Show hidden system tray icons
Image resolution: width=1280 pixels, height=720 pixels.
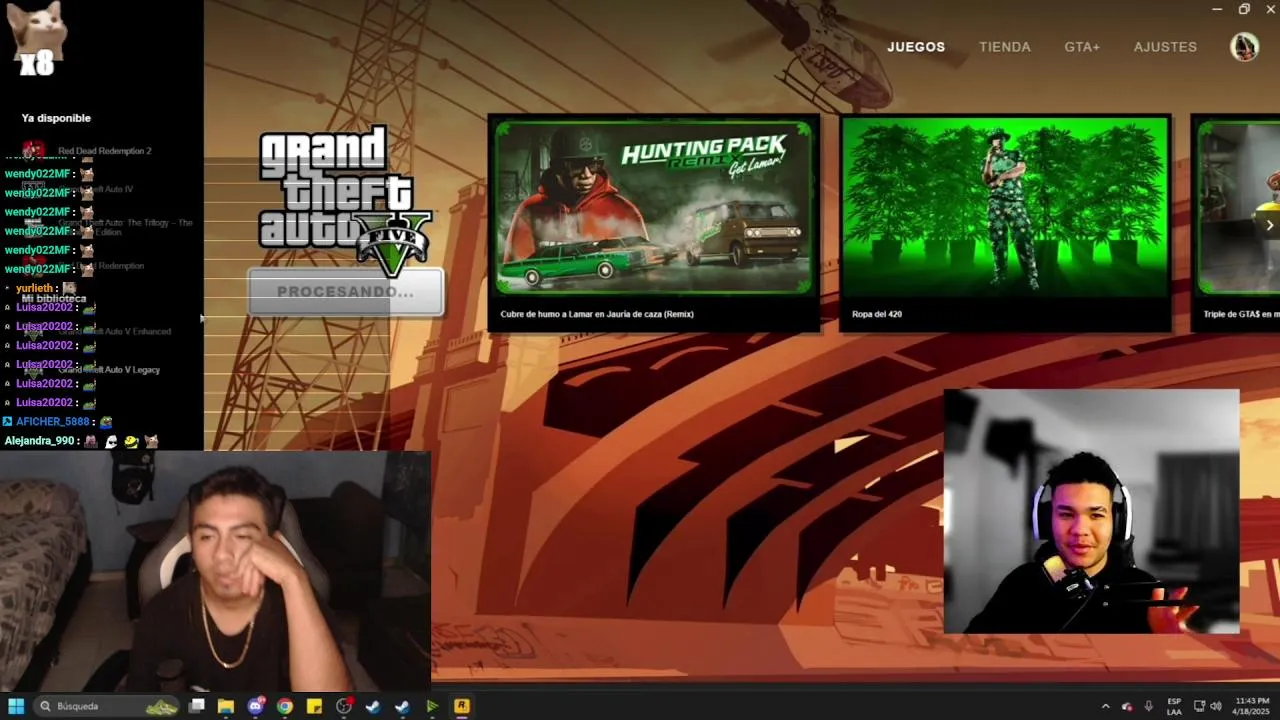[1105, 706]
